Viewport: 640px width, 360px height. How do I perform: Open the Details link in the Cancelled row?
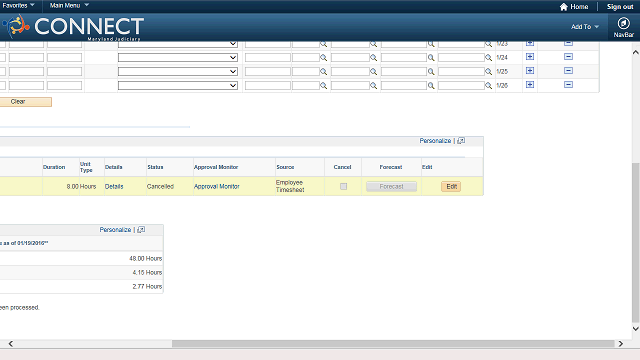(x=114, y=187)
